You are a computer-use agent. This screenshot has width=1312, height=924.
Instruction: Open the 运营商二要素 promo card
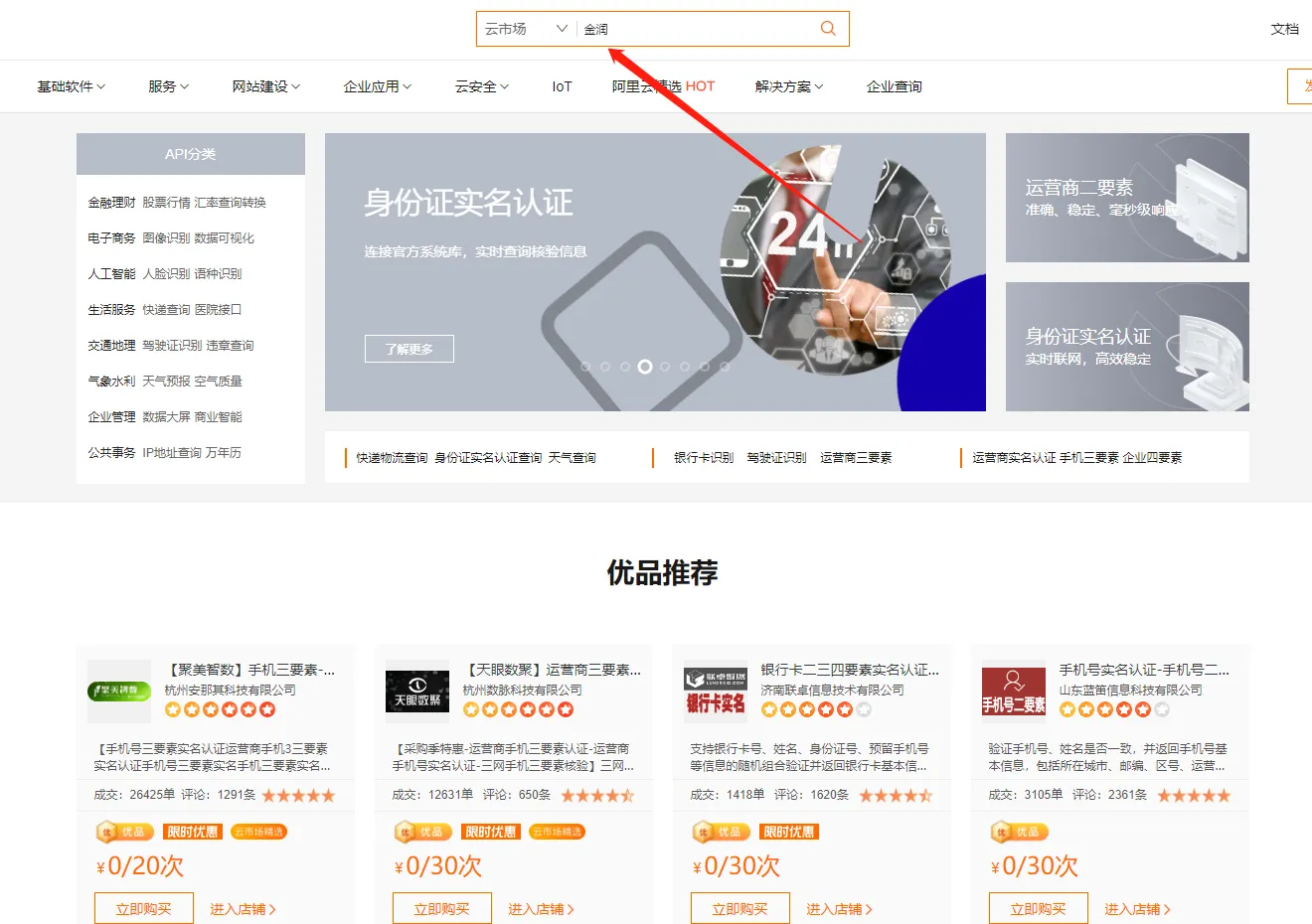click(1127, 198)
